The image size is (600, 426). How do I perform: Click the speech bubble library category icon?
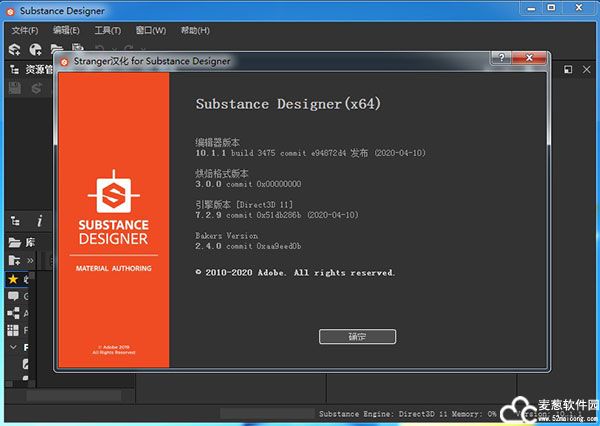point(13,296)
